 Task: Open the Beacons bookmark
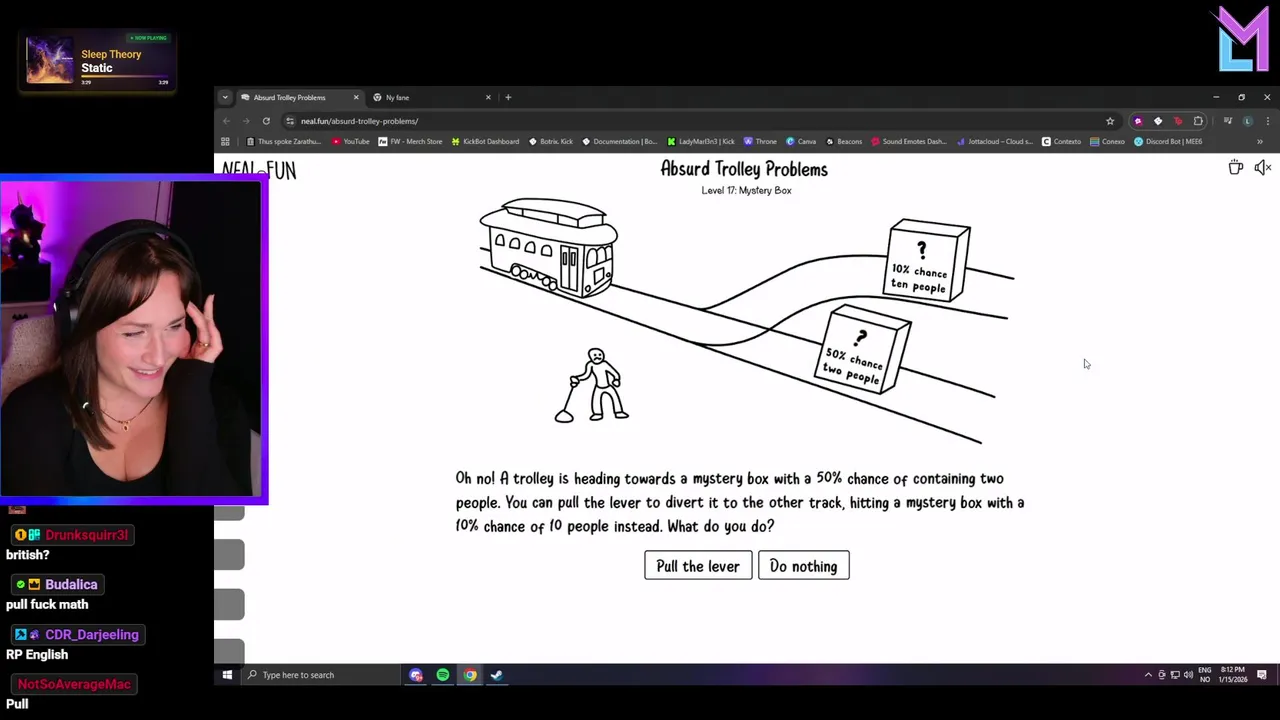843,141
